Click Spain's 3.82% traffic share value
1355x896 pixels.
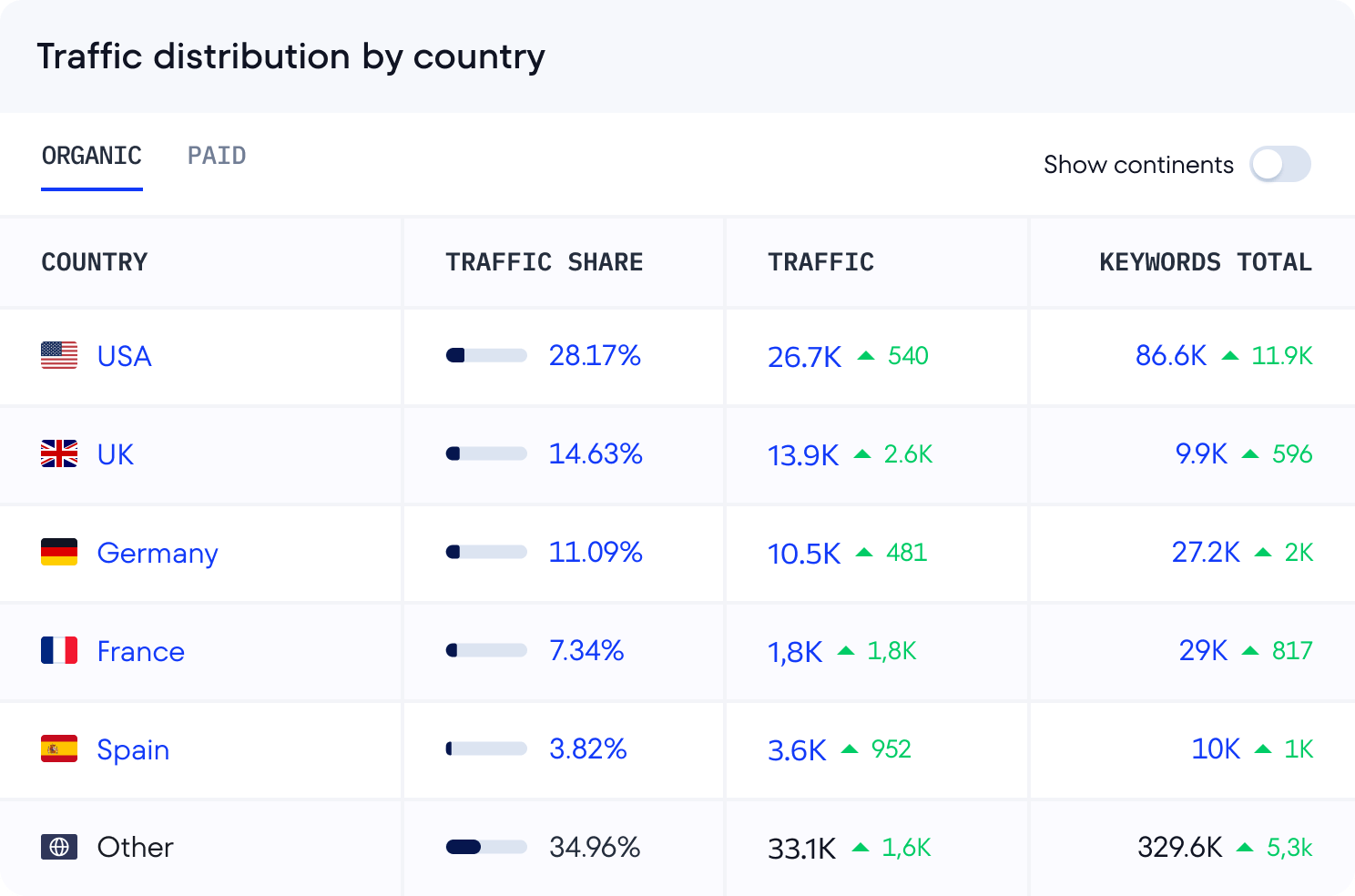pos(588,748)
